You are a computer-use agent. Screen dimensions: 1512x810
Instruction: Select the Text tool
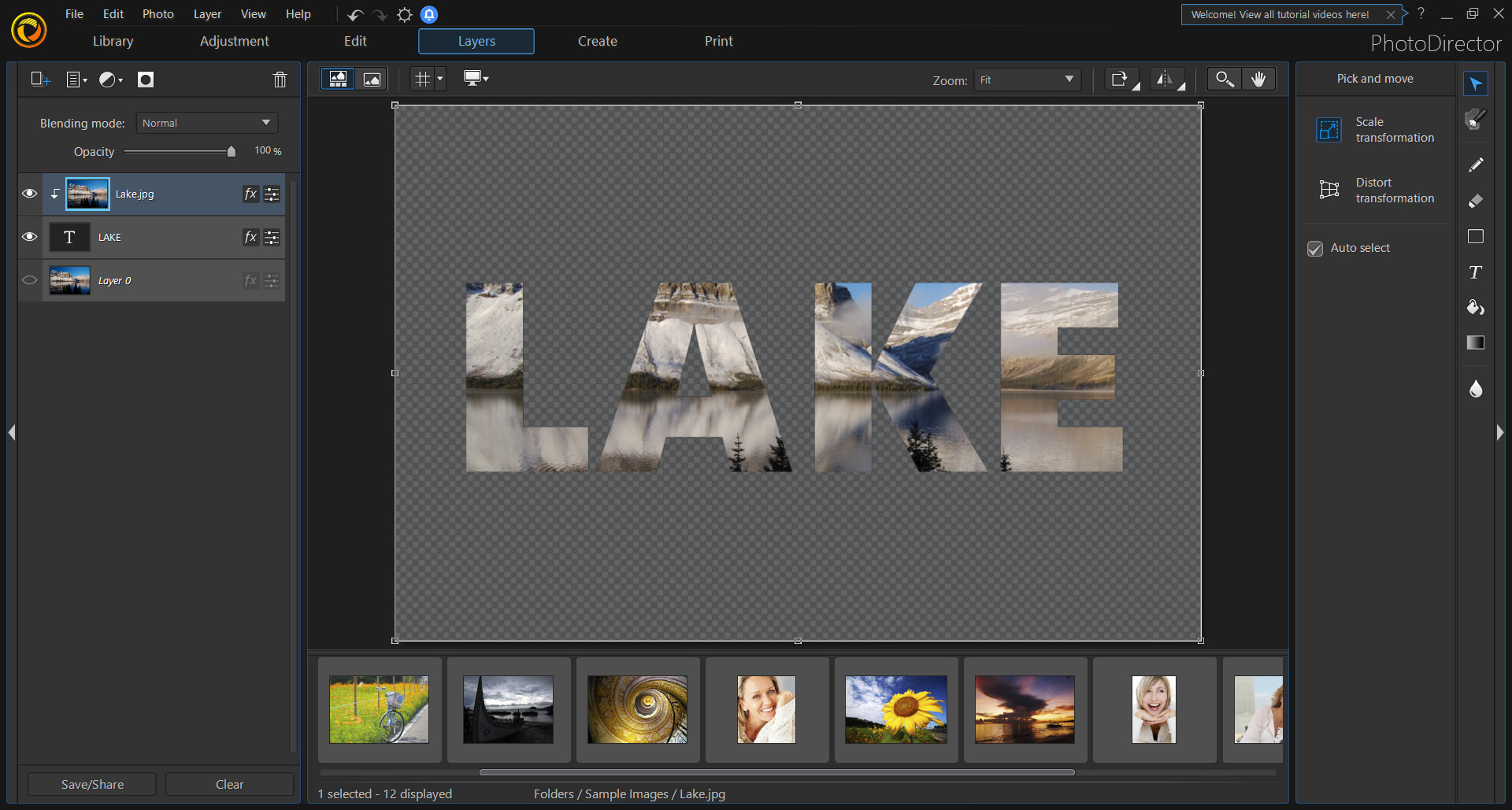[1477, 272]
